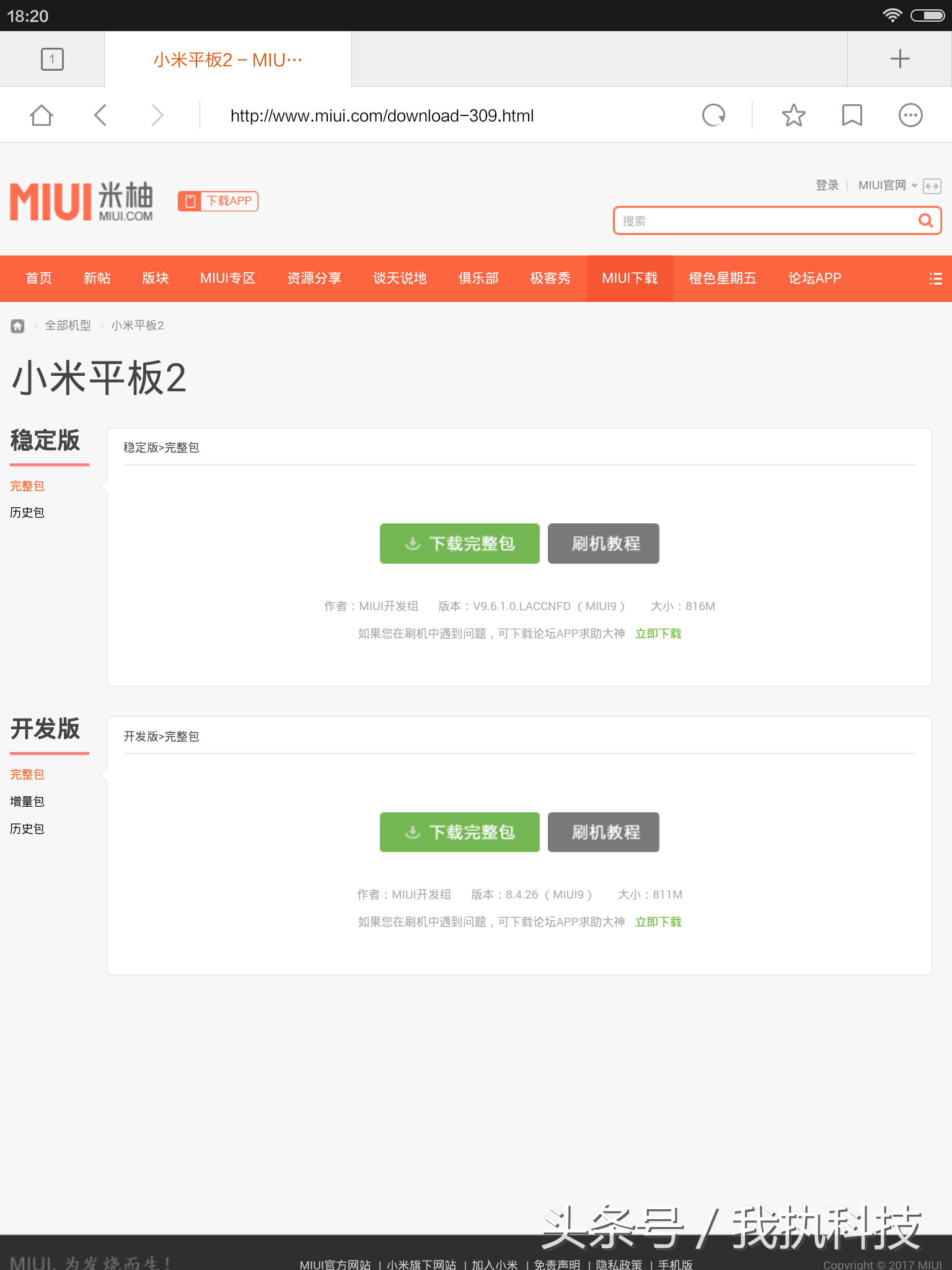Click the URL address bar
Image resolution: width=952 pixels, height=1270 pixels.
pyautogui.click(x=382, y=115)
